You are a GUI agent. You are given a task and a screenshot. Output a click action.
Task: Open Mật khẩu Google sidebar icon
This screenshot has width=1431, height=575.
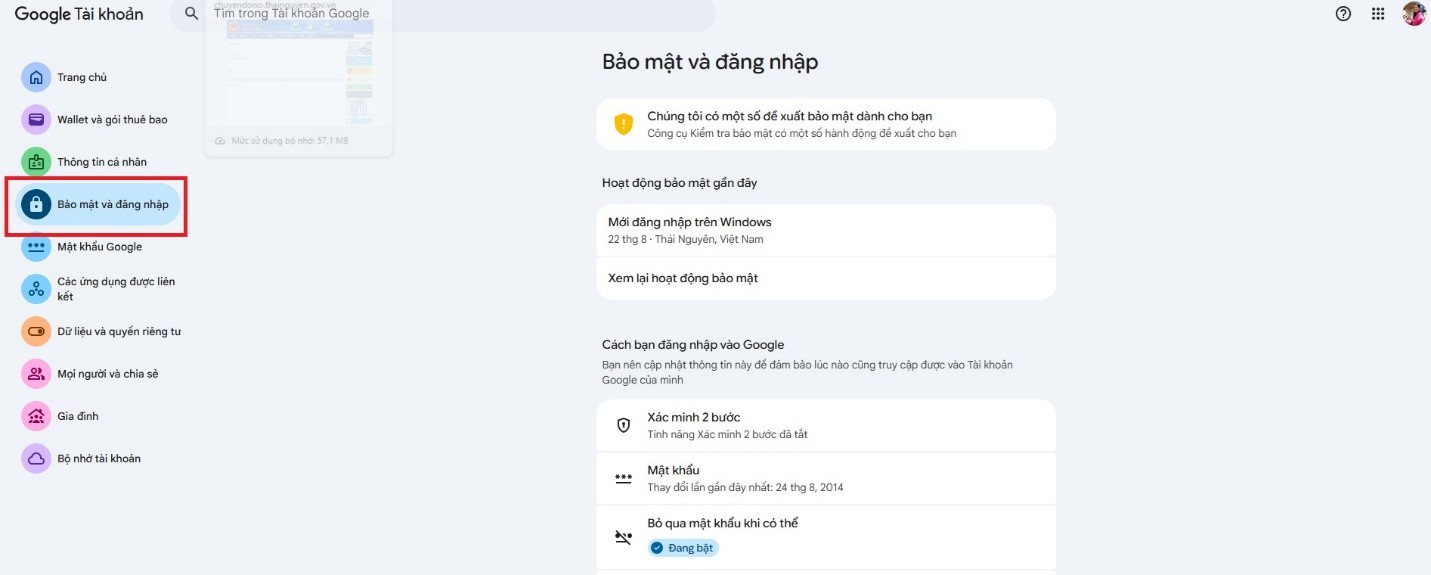pos(36,246)
